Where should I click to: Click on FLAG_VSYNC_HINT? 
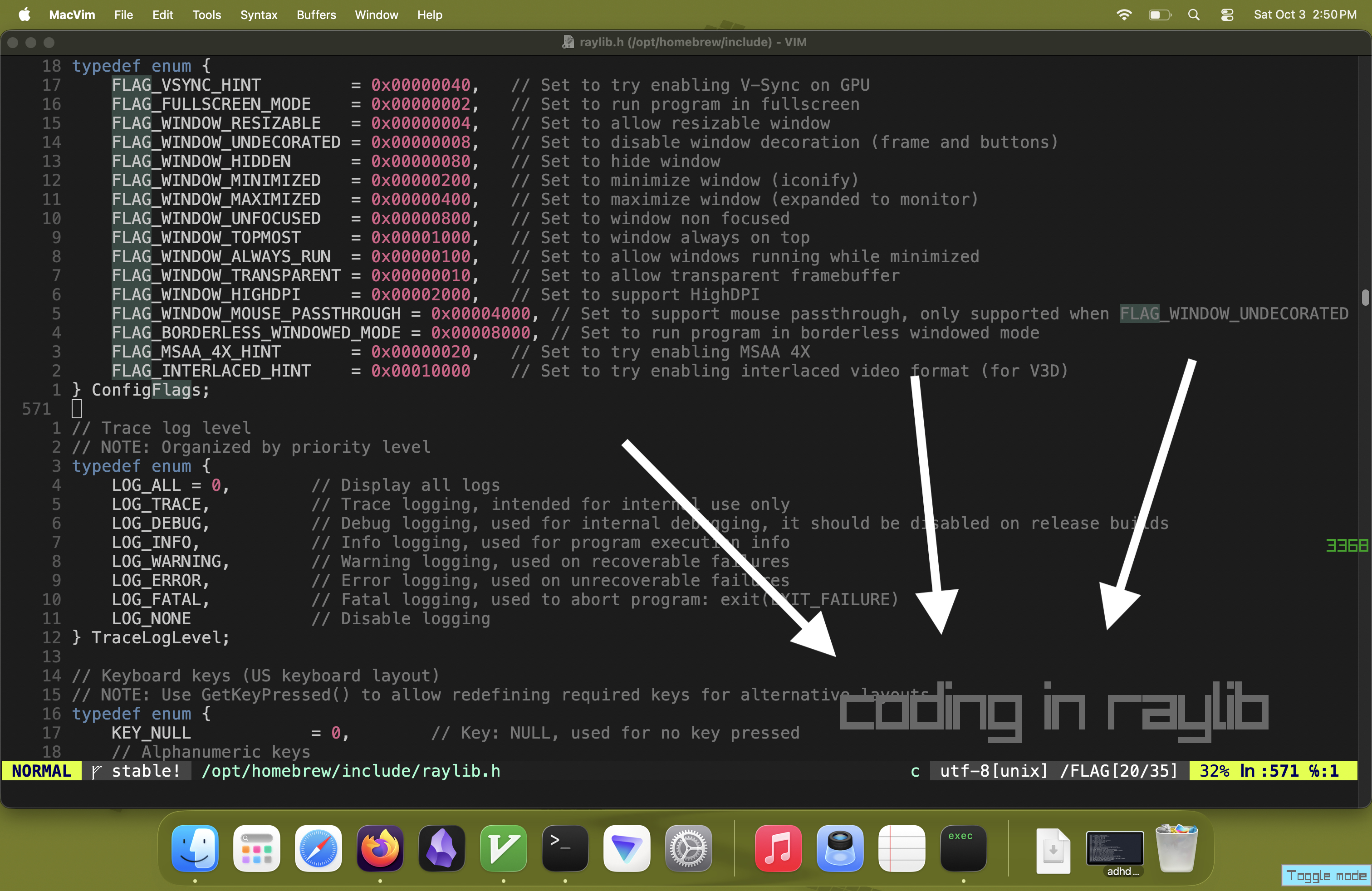tap(186, 85)
